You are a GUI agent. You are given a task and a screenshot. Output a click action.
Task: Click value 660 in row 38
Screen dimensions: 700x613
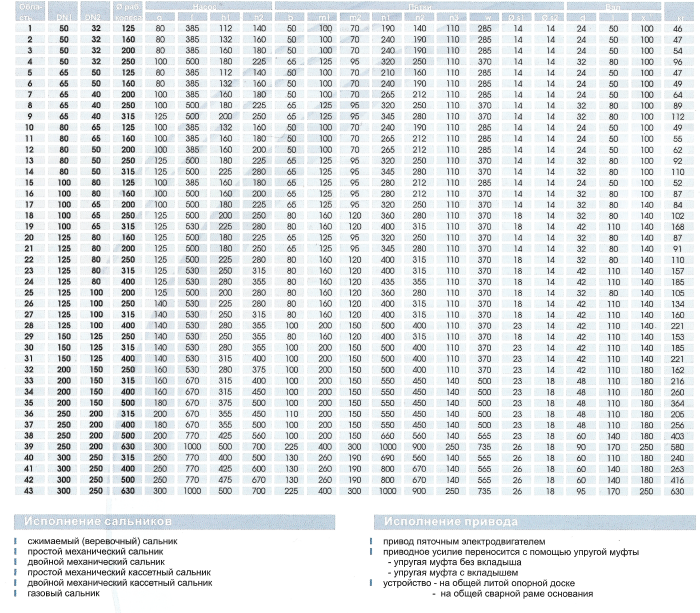click(x=388, y=436)
